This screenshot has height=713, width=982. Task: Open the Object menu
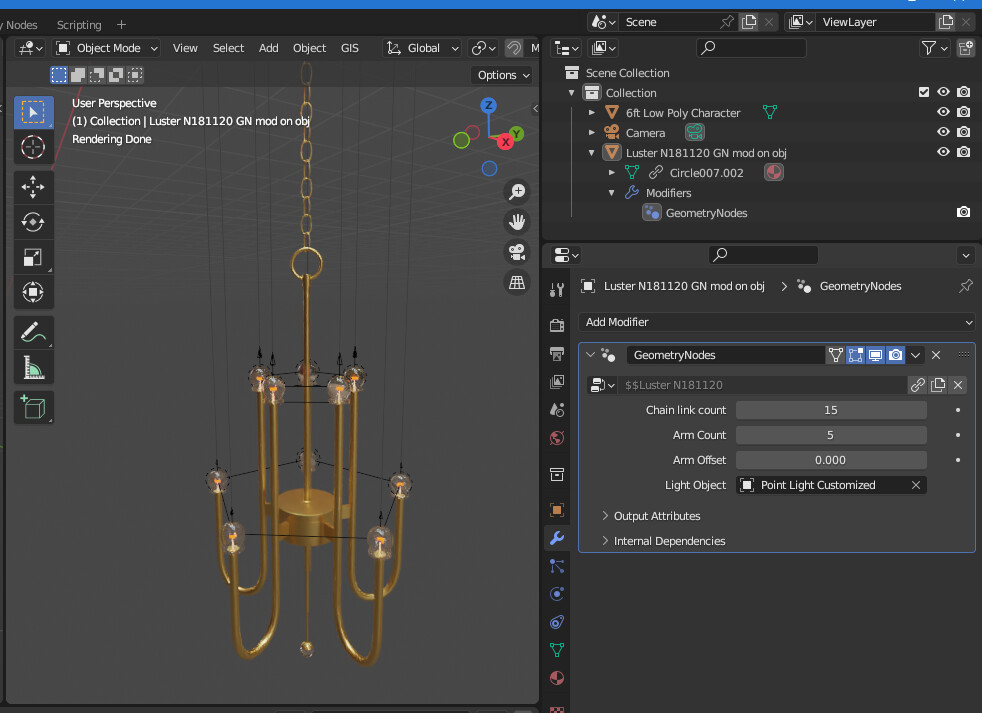point(309,48)
